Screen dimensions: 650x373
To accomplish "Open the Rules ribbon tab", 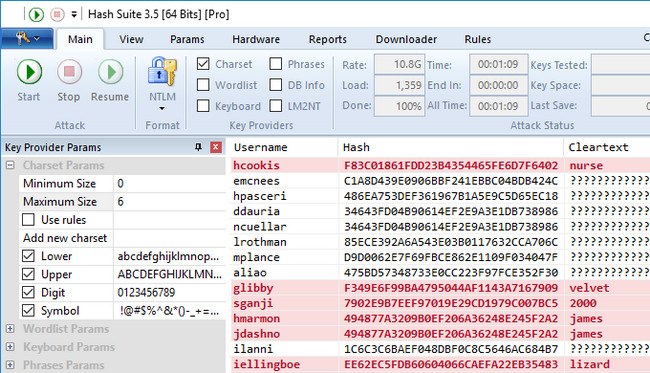I will click(x=478, y=39).
